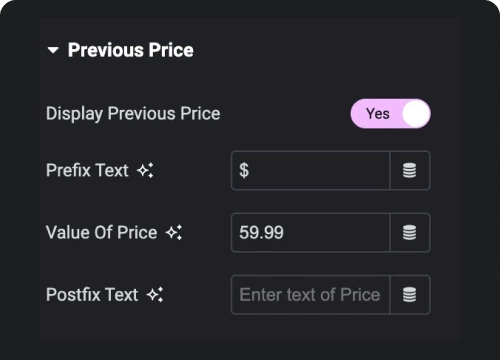Click the Value Of Price label

pyautogui.click(x=101, y=232)
